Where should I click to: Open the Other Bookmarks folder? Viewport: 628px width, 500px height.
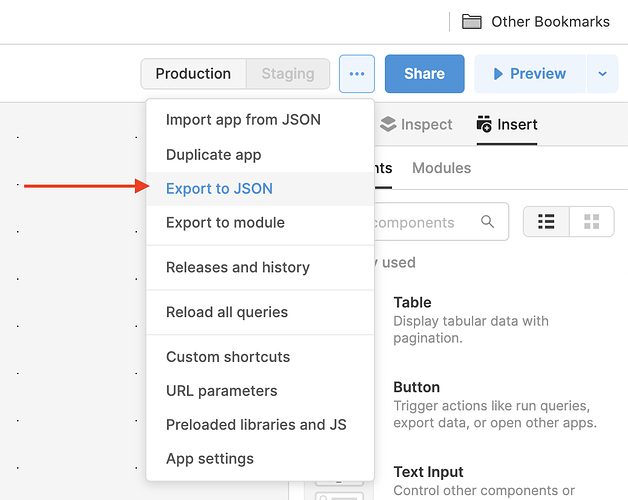coord(536,21)
